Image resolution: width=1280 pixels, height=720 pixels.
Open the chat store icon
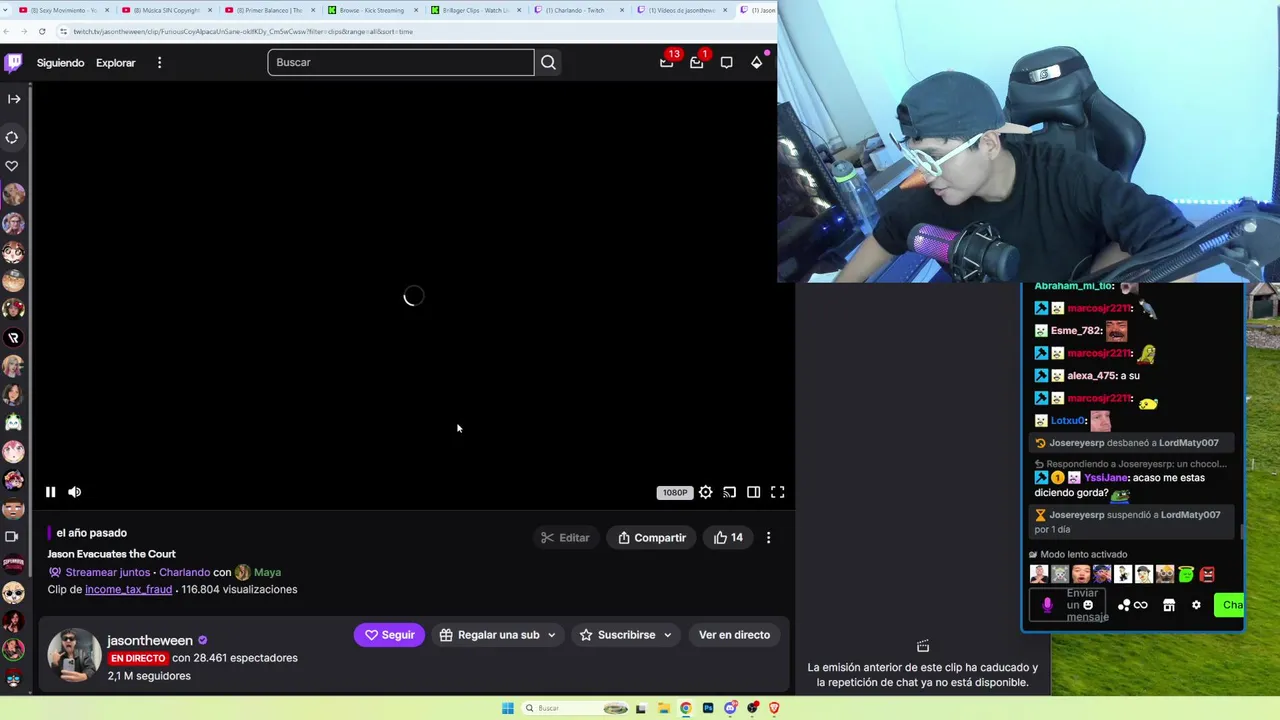point(1168,605)
